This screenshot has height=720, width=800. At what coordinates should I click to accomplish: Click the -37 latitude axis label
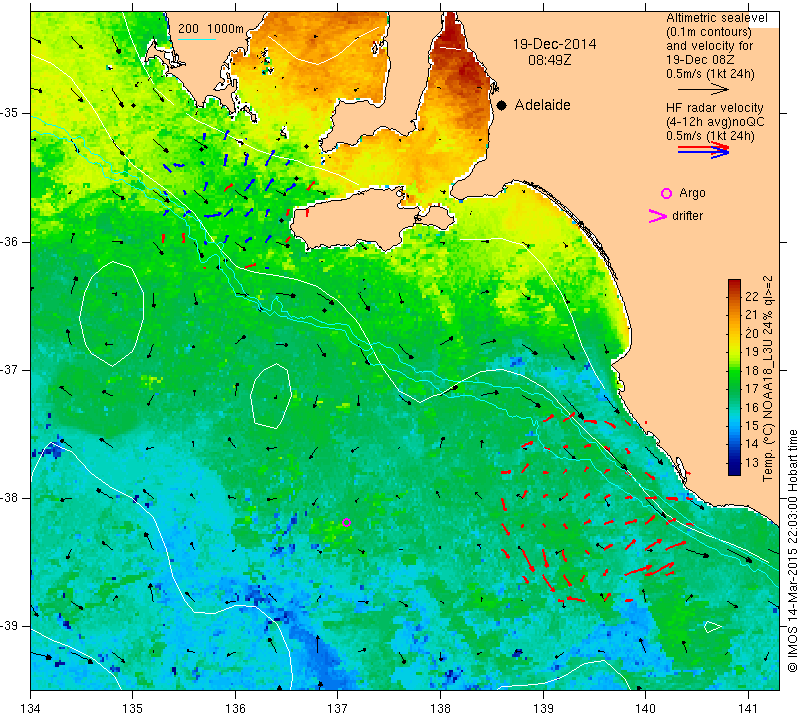pos(9,369)
